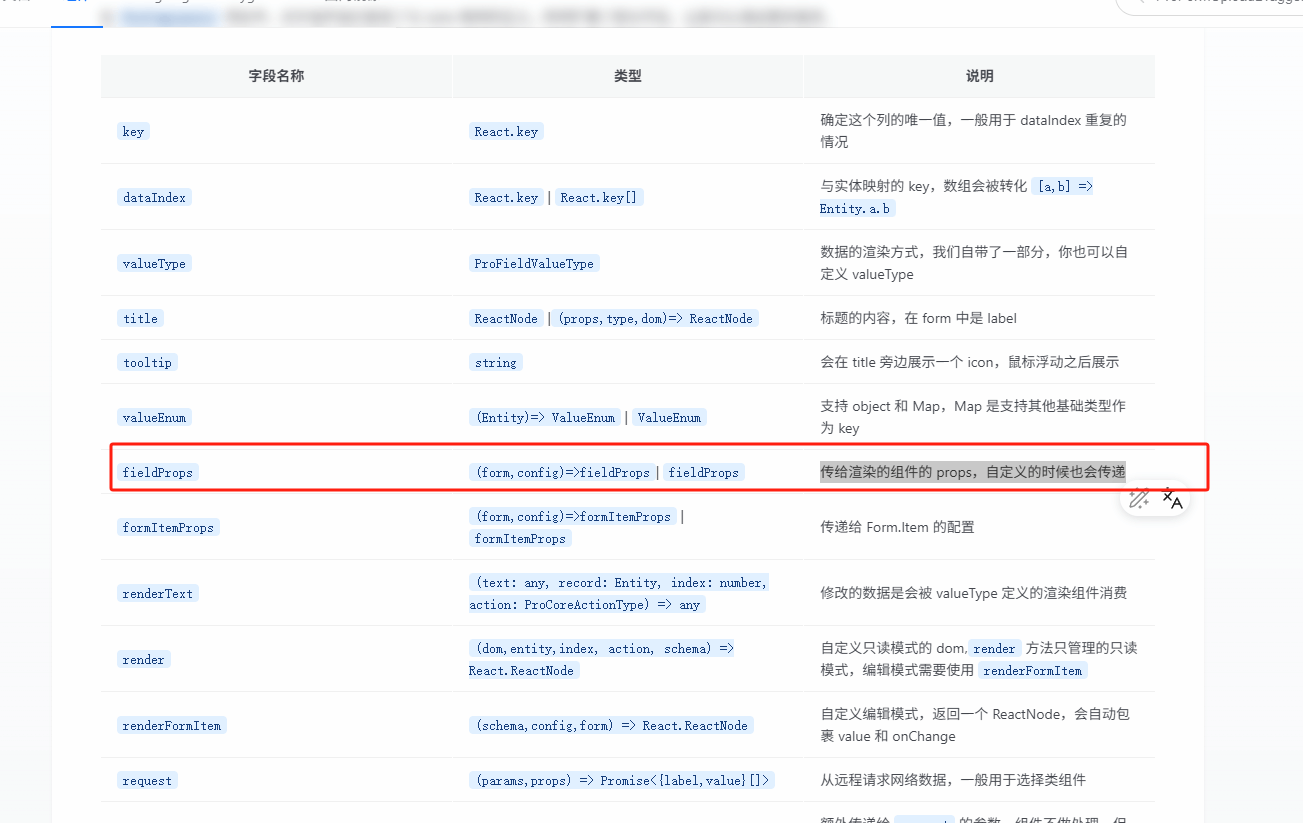Open the fieldProps field name link
This screenshot has height=823, width=1303.
[158, 472]
